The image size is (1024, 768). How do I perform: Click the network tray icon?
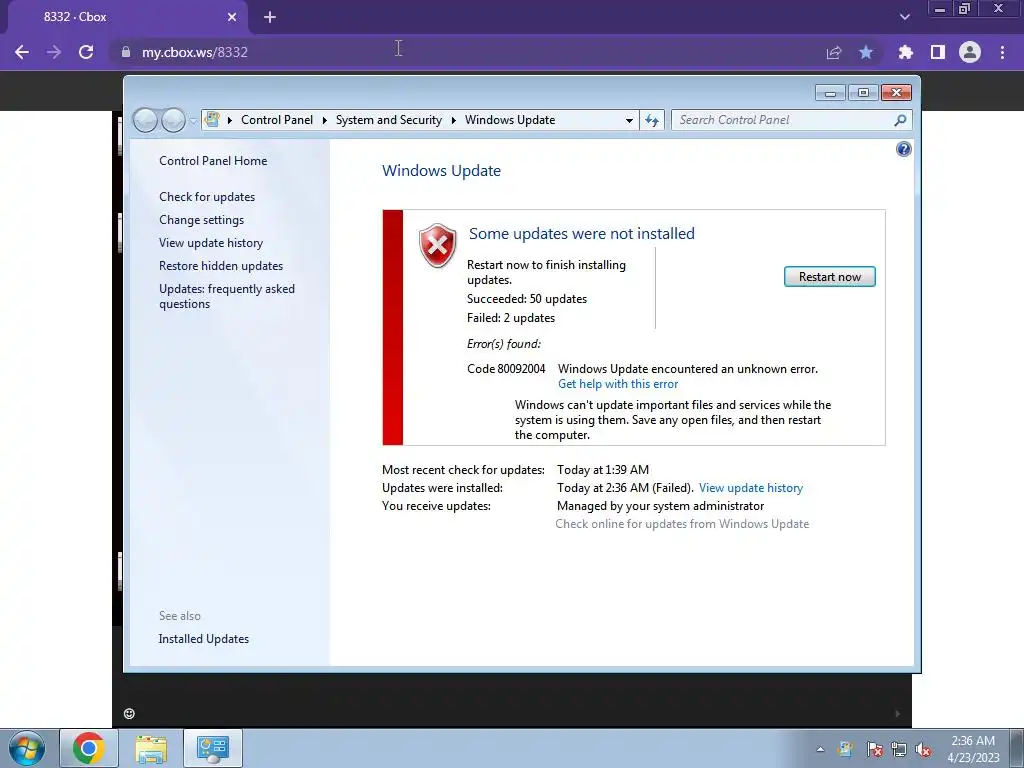[x=899, y=749]
